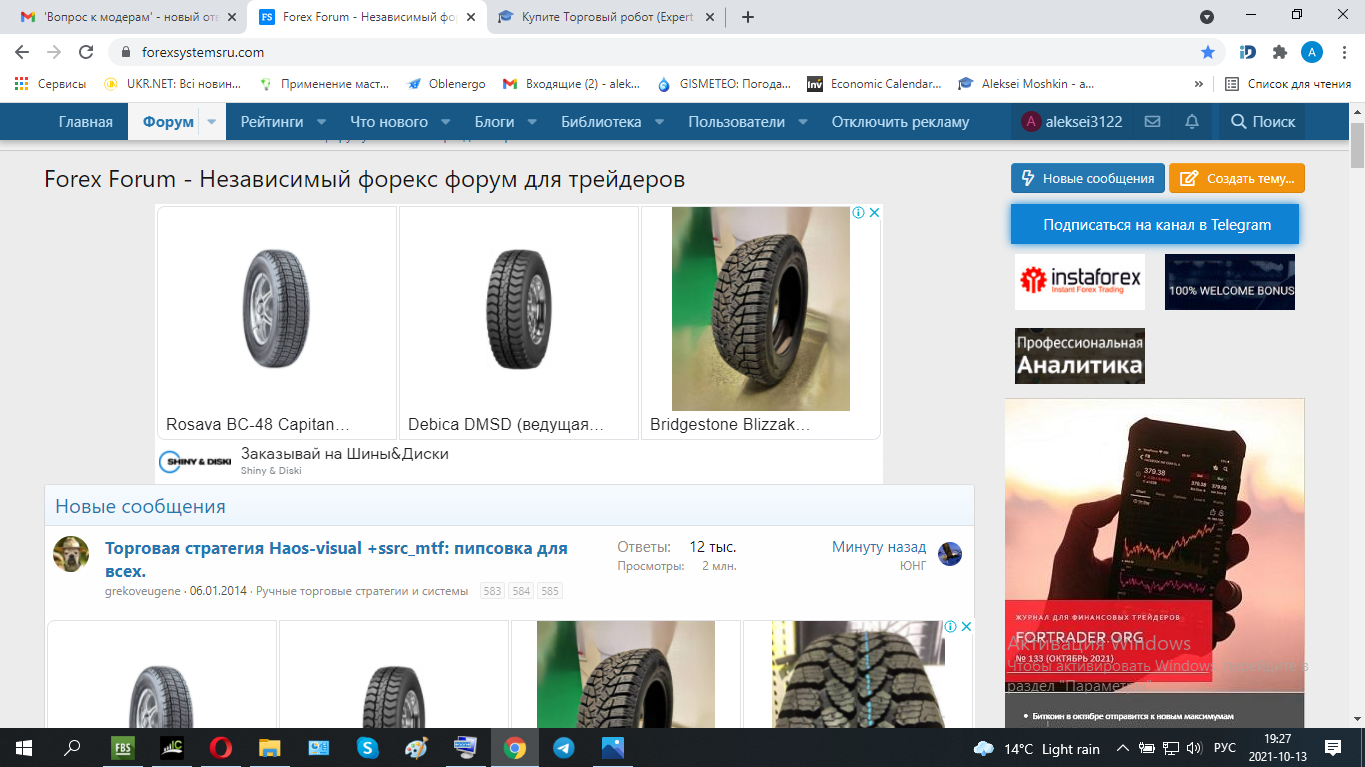
Task: Open Telegram from the Windows taskbar
Action: (x=564, y=748)
